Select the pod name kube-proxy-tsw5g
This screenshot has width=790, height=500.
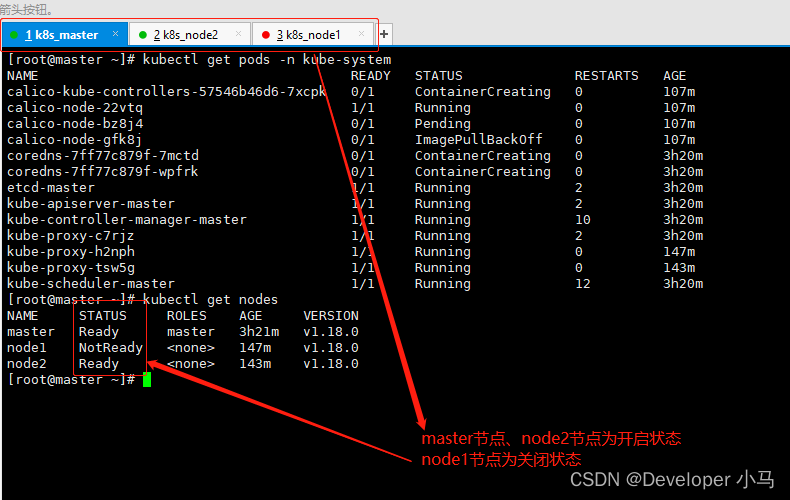coord(71,268)
